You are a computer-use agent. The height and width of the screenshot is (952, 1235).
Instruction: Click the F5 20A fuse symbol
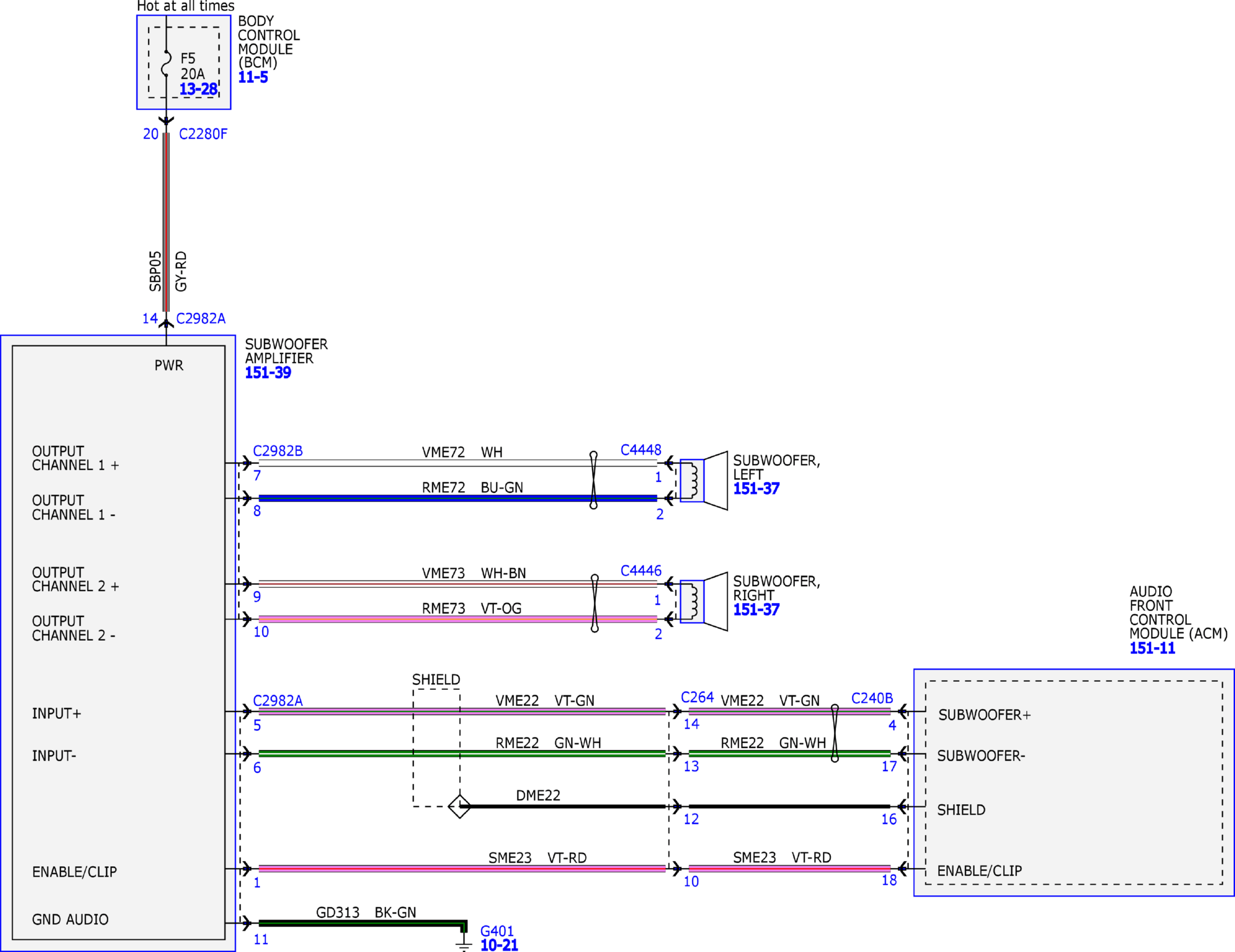[x=166, y=64]
